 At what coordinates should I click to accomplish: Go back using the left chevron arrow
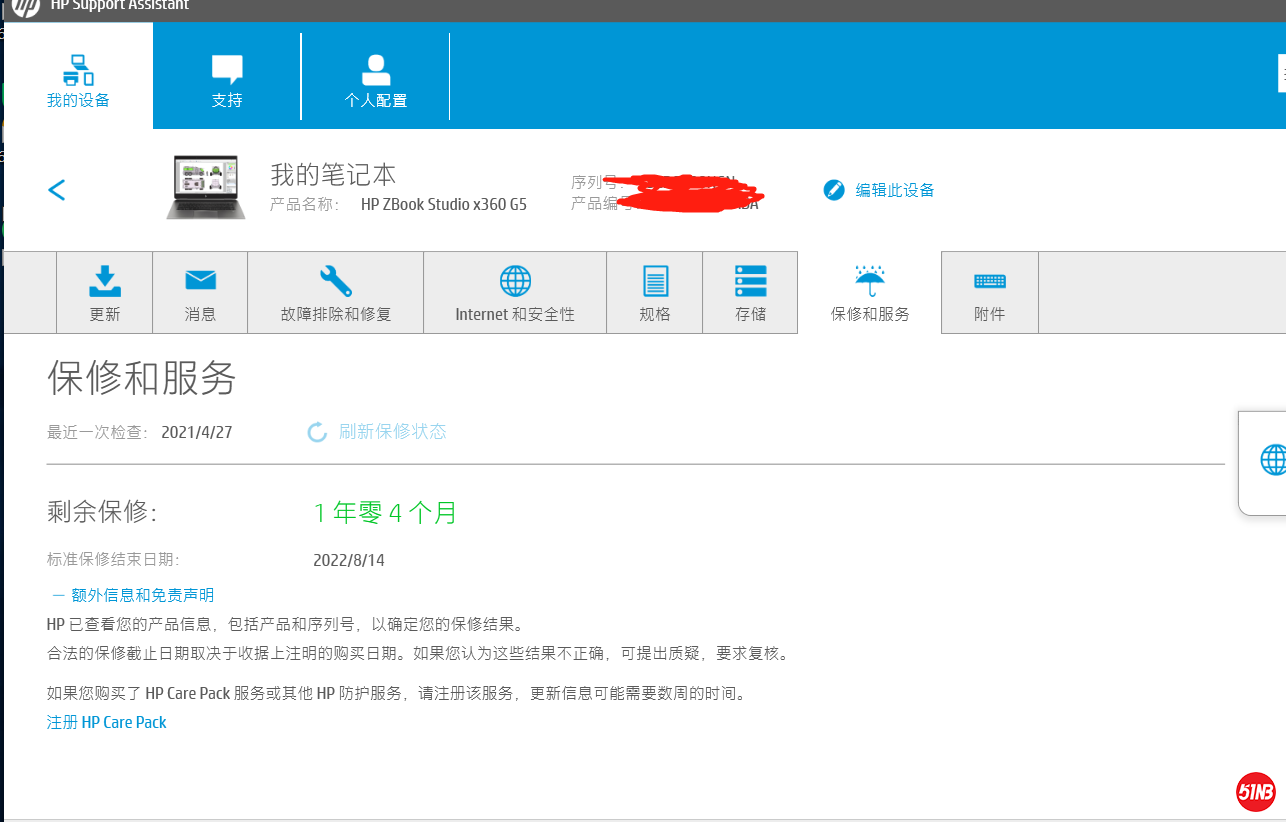pyautogui.click(x=57, y=190)
